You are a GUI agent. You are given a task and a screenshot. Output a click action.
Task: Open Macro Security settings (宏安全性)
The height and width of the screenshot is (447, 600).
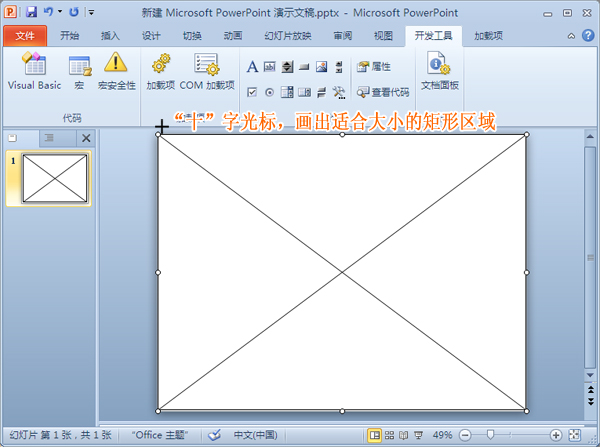coord(116,71)
